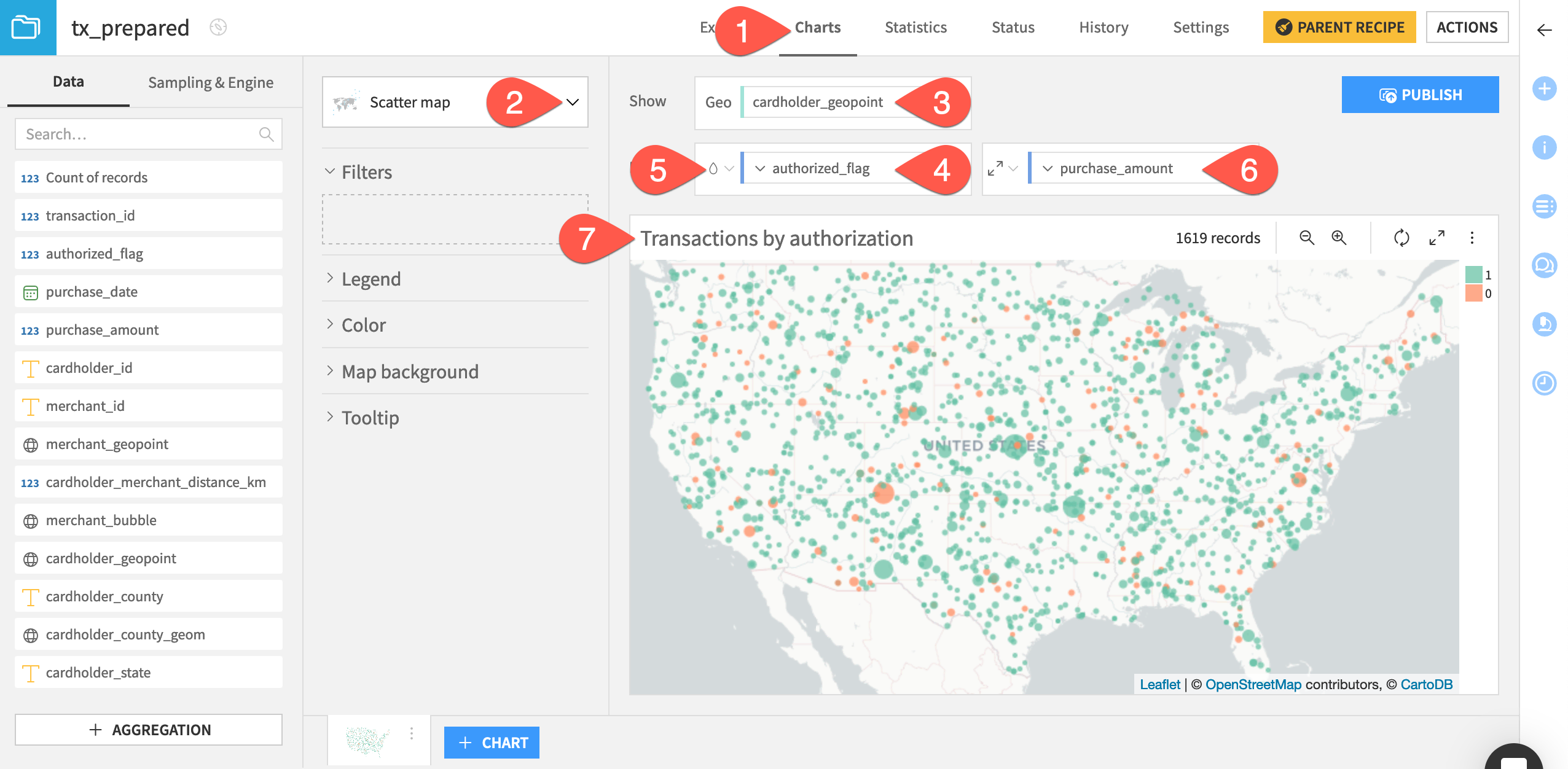Open the Status tab
The width and height of the screenshot is (1568, 769).
(x=1013, y=28)
